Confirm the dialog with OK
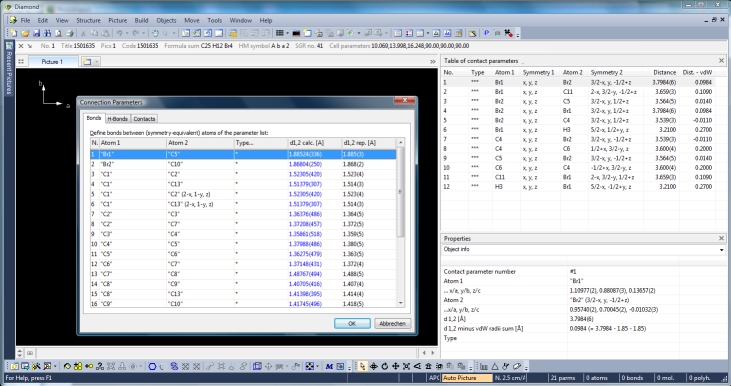Image resolution: width=731 pixels, height=386 pixels. click(352, 324)
